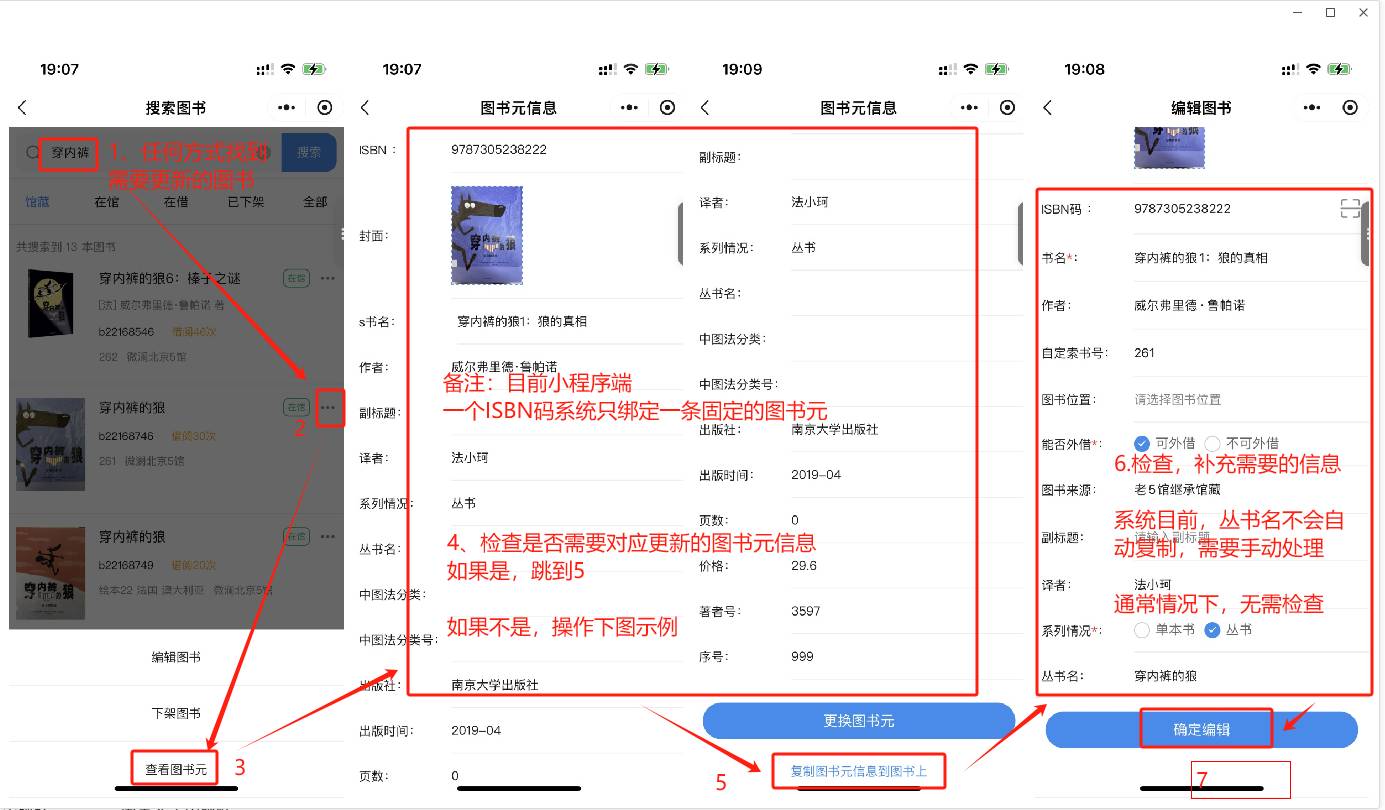This screenshot has height=810, width=1385.
Task: Go back from the 搜索图书 screen
Action: pyautogui.click(x=23, y=108)
